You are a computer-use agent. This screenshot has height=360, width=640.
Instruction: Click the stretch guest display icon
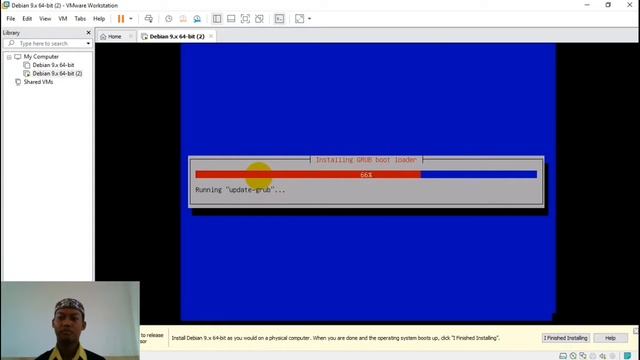coord(300,19)
